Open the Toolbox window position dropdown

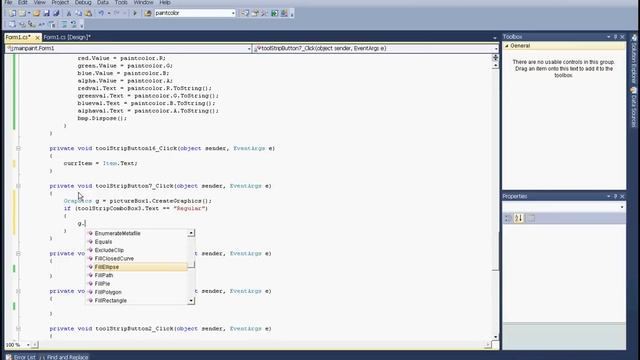tap(609, 37)
